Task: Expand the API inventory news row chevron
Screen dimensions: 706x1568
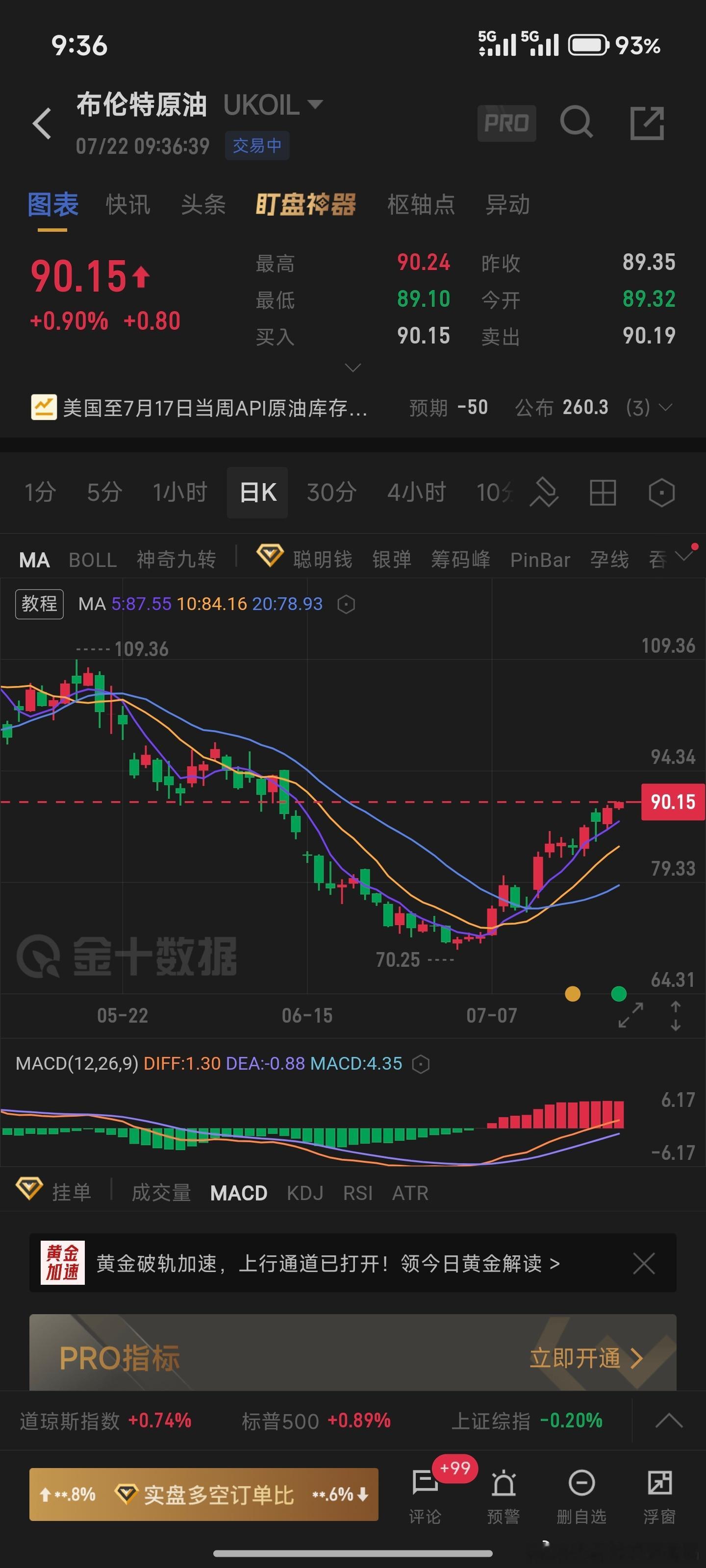Action: [666, 407]
